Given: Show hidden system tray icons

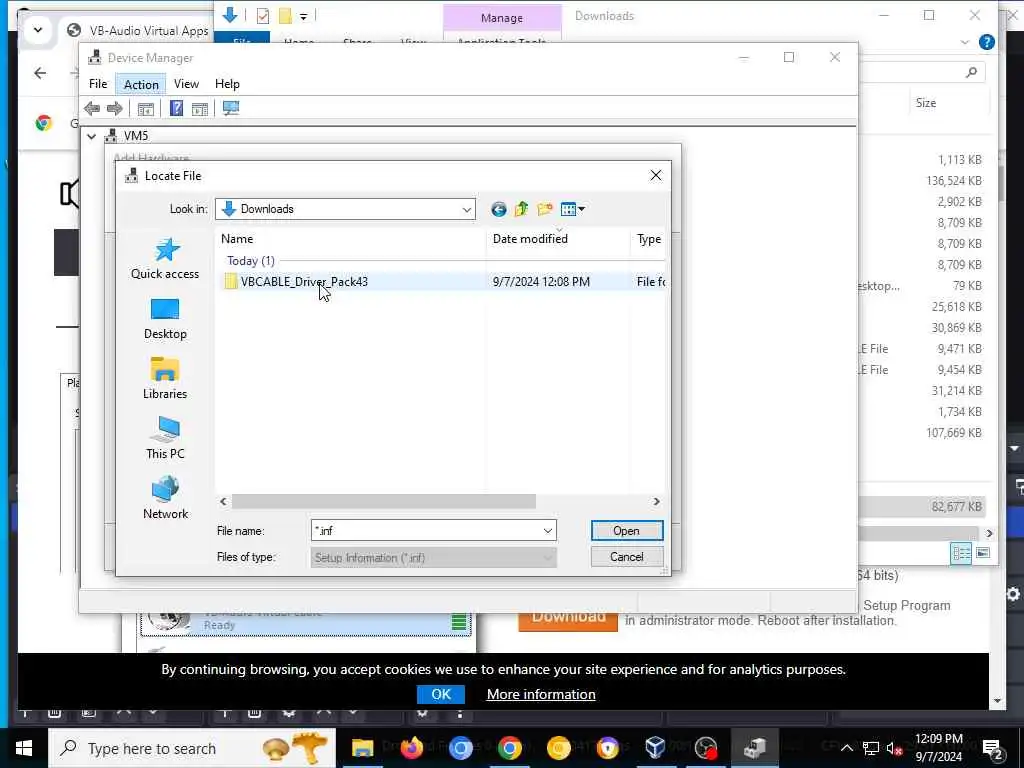Looking at the screenshot, I should tap(846, 748).
